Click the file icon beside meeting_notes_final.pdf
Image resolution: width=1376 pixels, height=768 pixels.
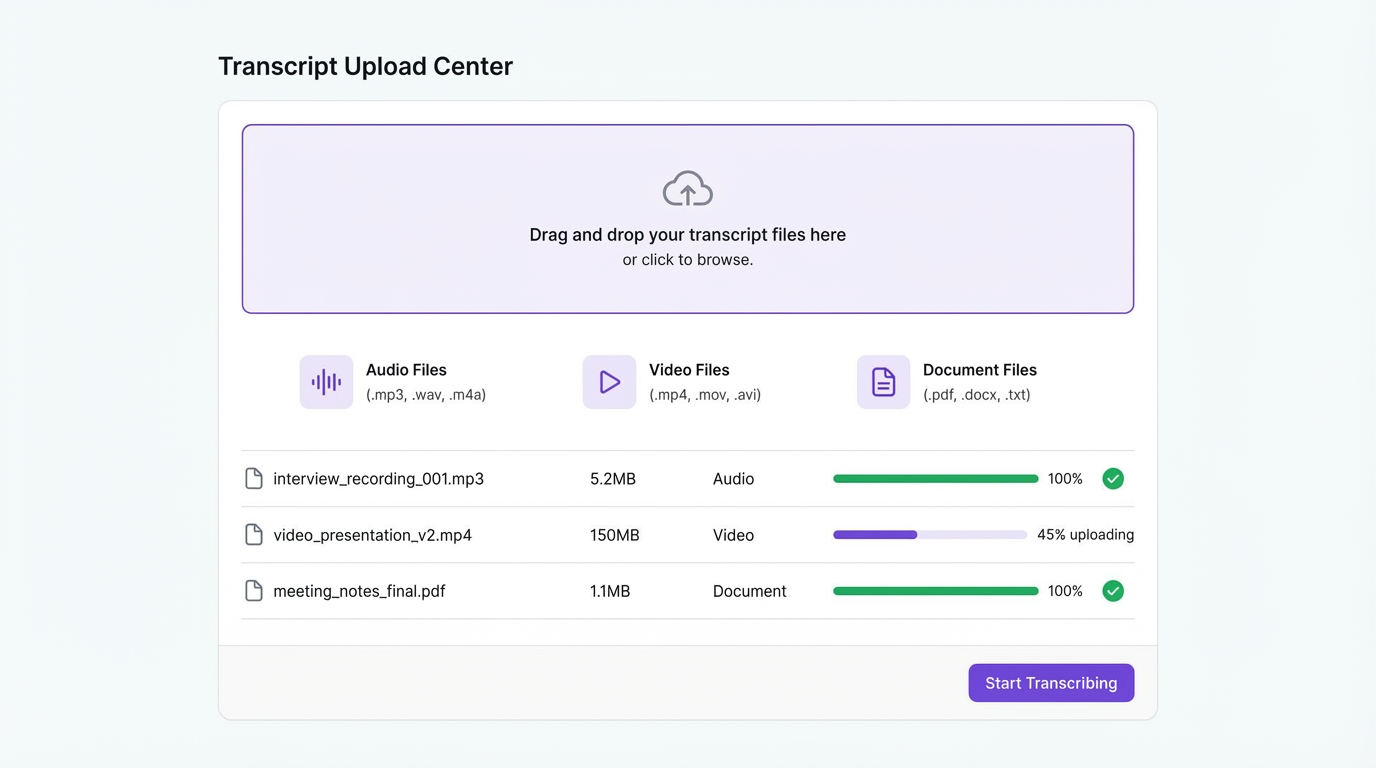[253, 590]
